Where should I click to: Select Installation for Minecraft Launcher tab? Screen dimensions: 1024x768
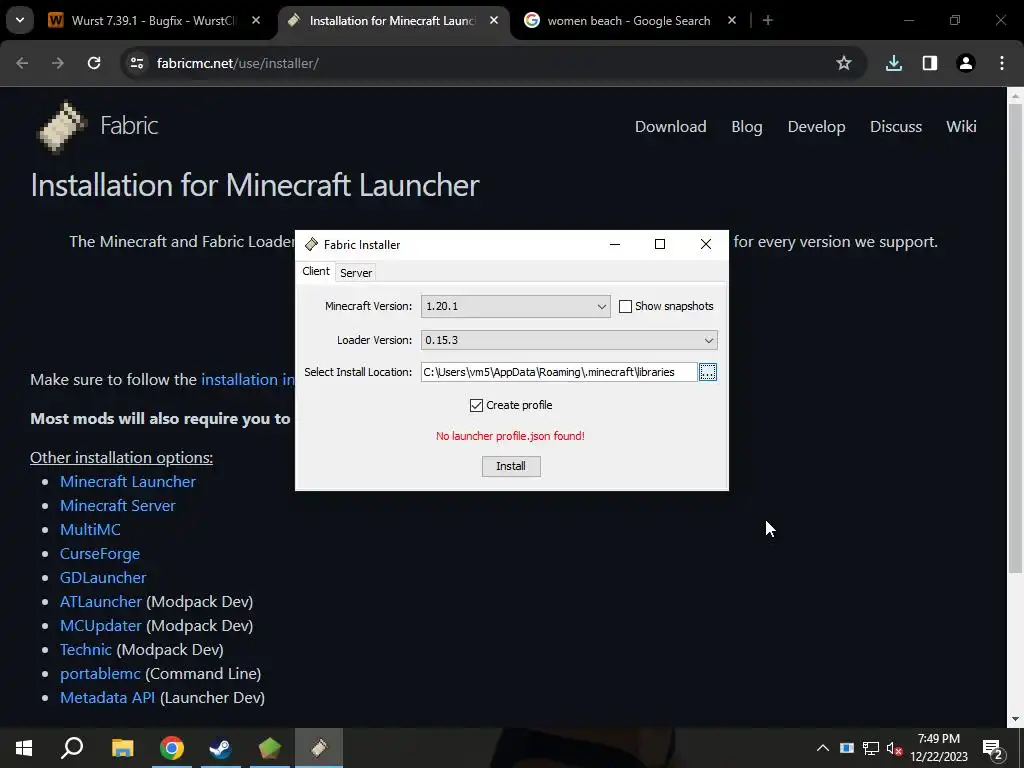point(392,21)
